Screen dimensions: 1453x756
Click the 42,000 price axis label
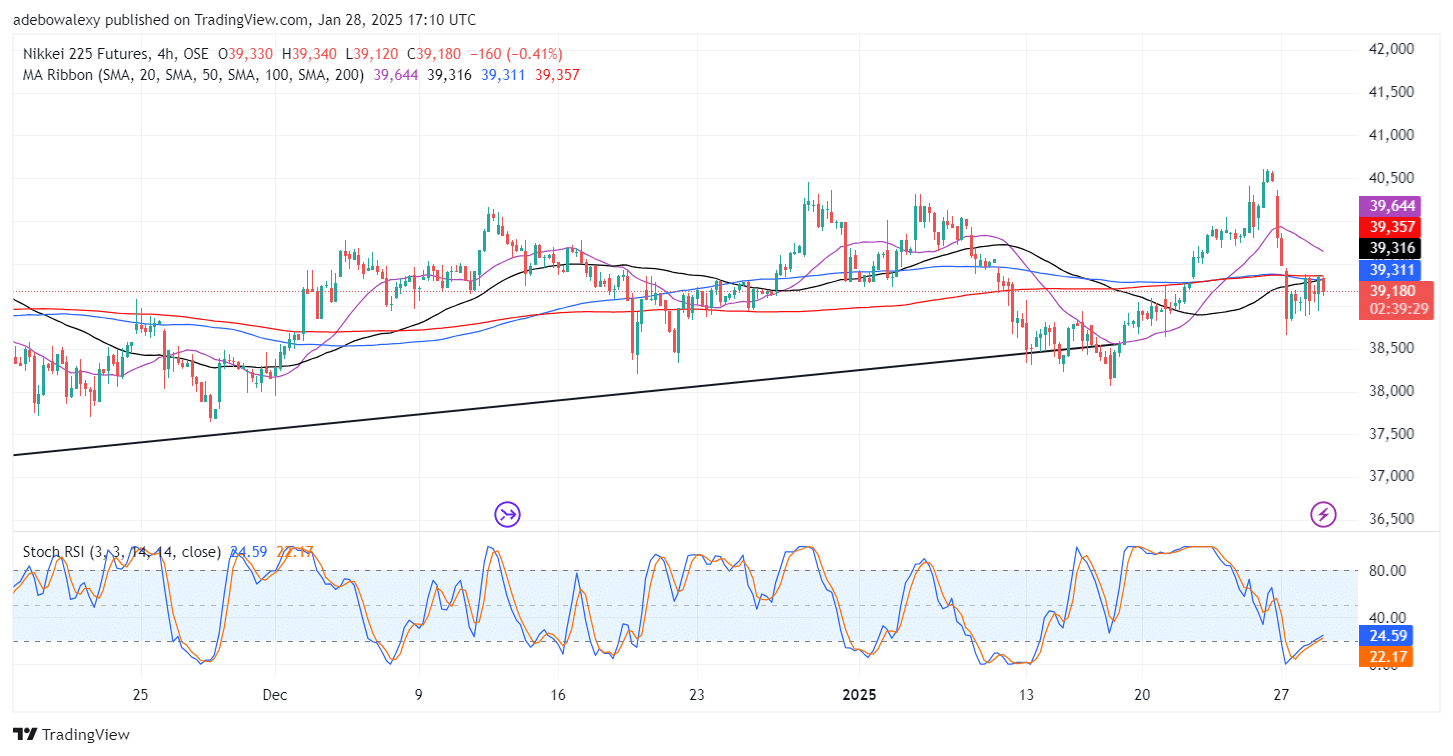click(1391, 49)
